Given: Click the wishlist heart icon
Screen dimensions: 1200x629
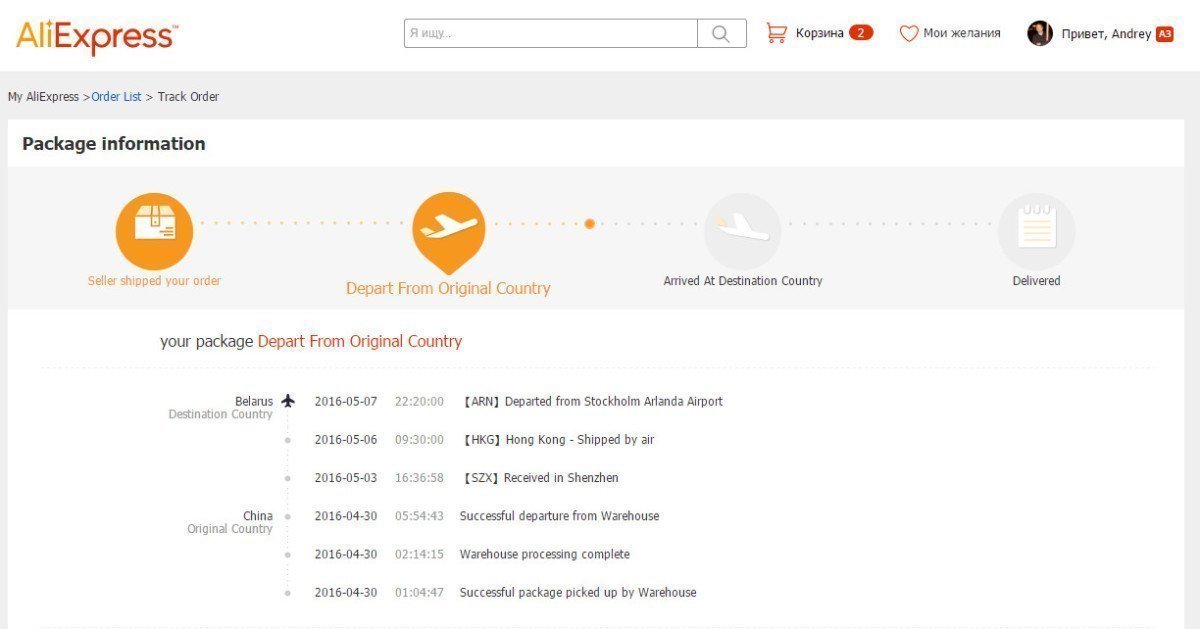Looking at the screenshot, I should pyautogui.click(x=908, y=33).
